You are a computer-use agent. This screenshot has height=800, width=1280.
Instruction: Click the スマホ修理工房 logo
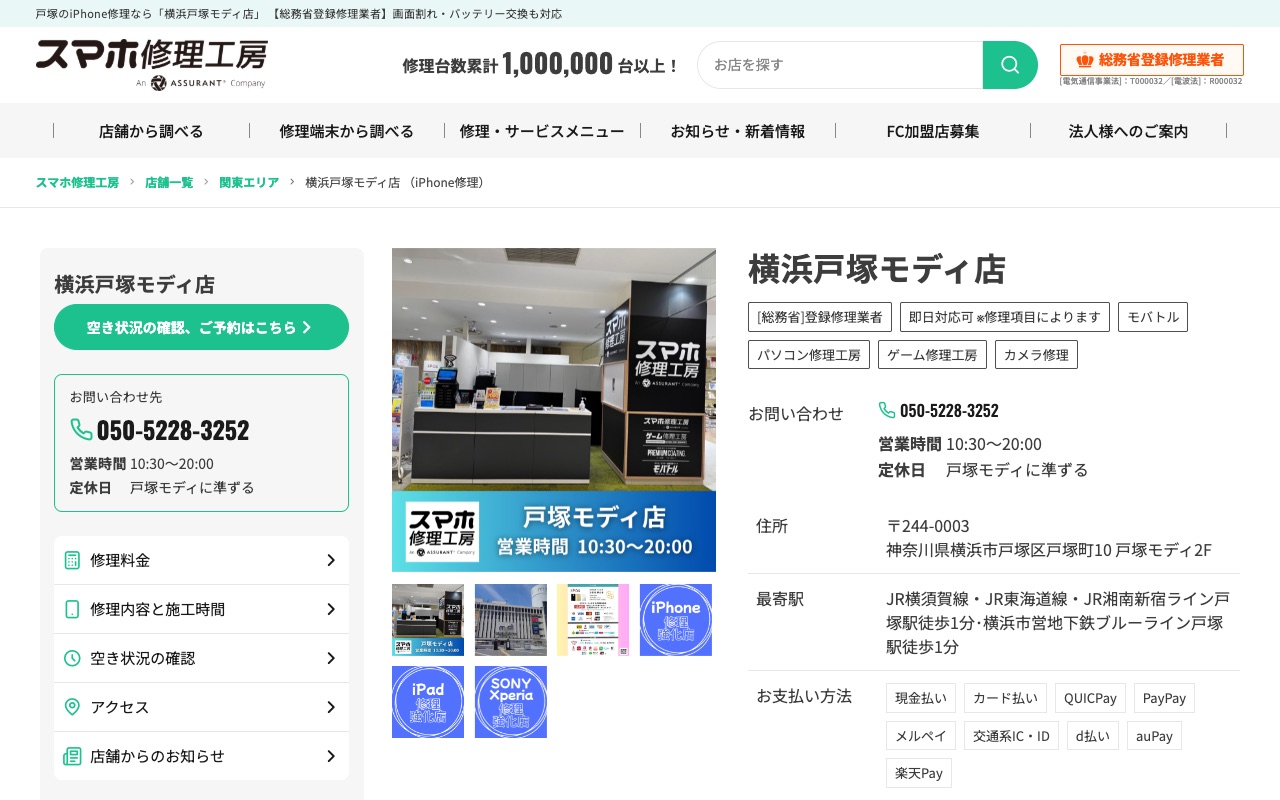coord(152,65)
